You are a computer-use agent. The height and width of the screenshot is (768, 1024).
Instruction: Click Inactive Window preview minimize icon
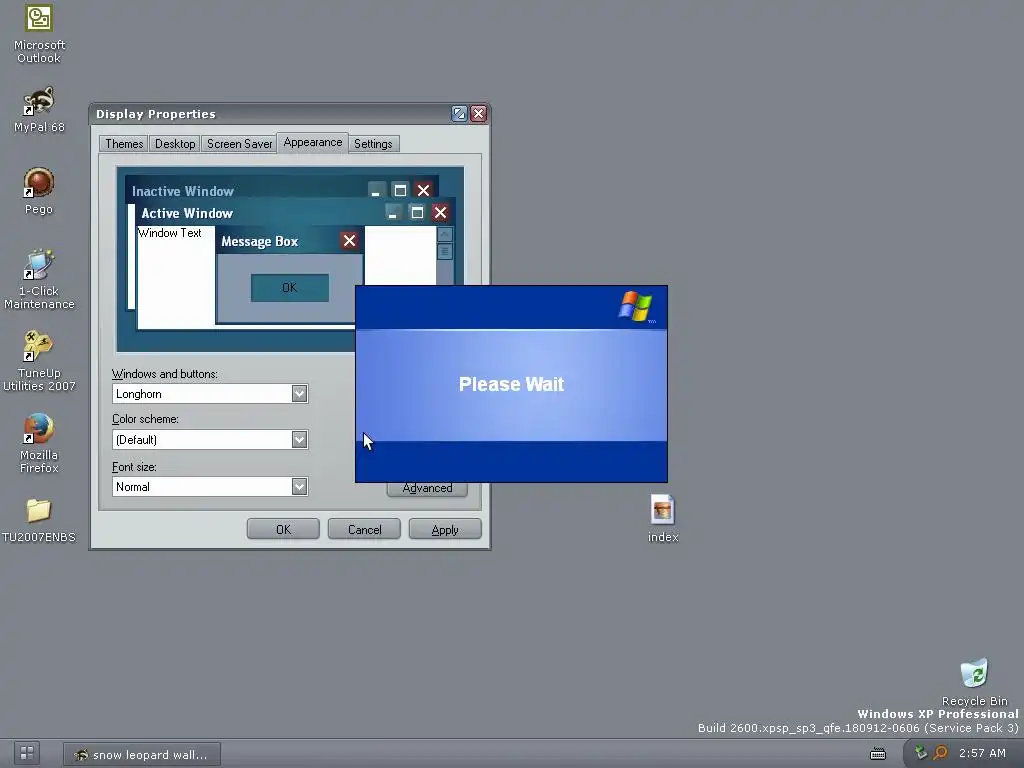[x=376, y=190]
